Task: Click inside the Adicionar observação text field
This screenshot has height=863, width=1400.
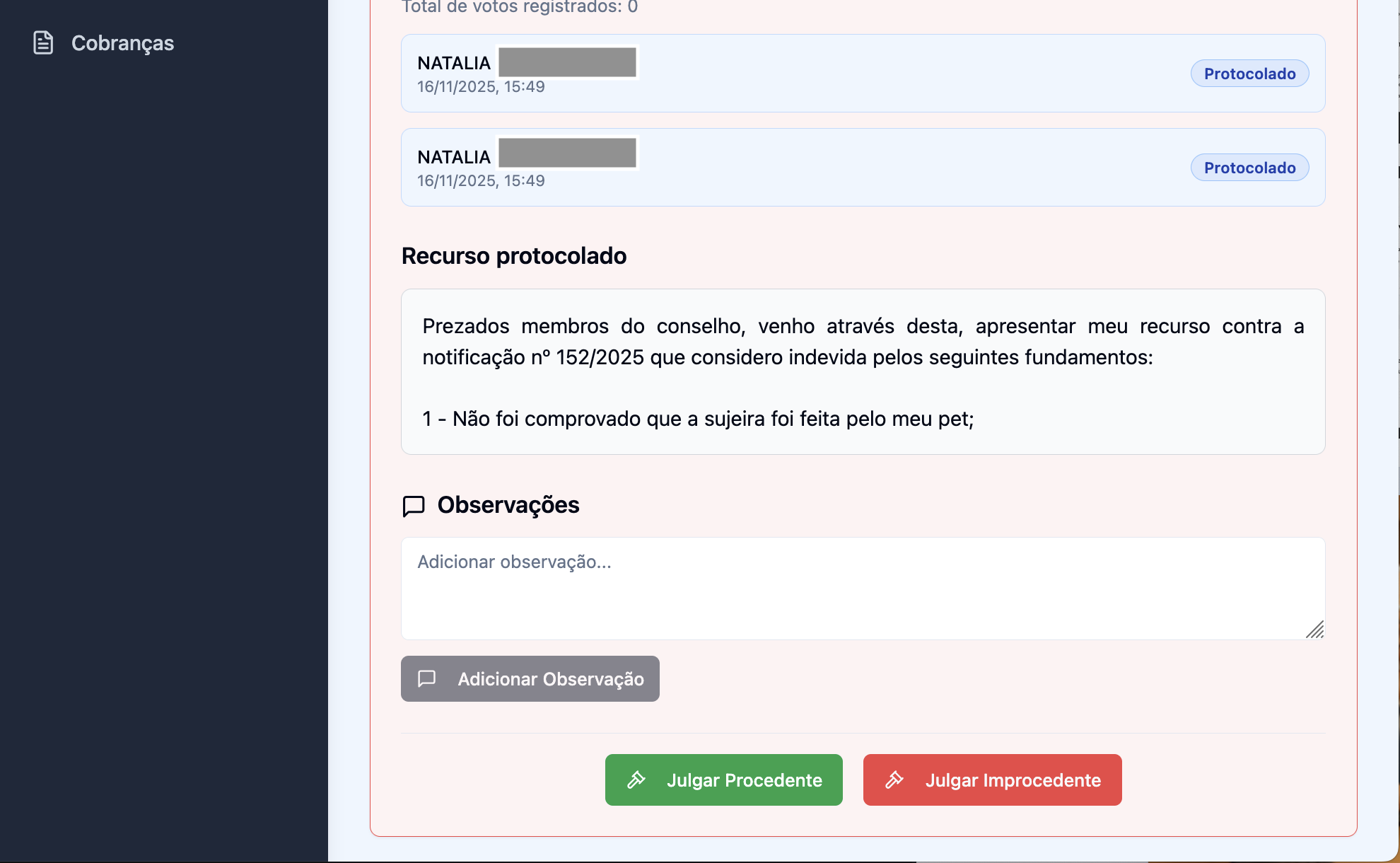Action: point(863,589)
